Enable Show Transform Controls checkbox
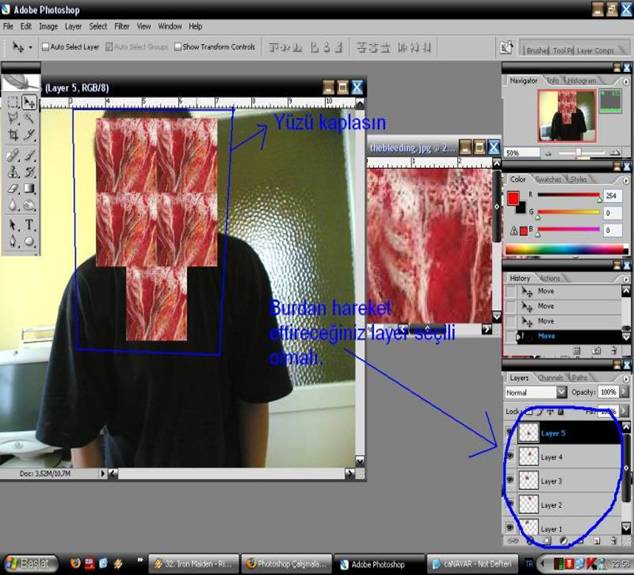Screen dimensions: 634x575 pyautogui.click(x=178, y=47)
